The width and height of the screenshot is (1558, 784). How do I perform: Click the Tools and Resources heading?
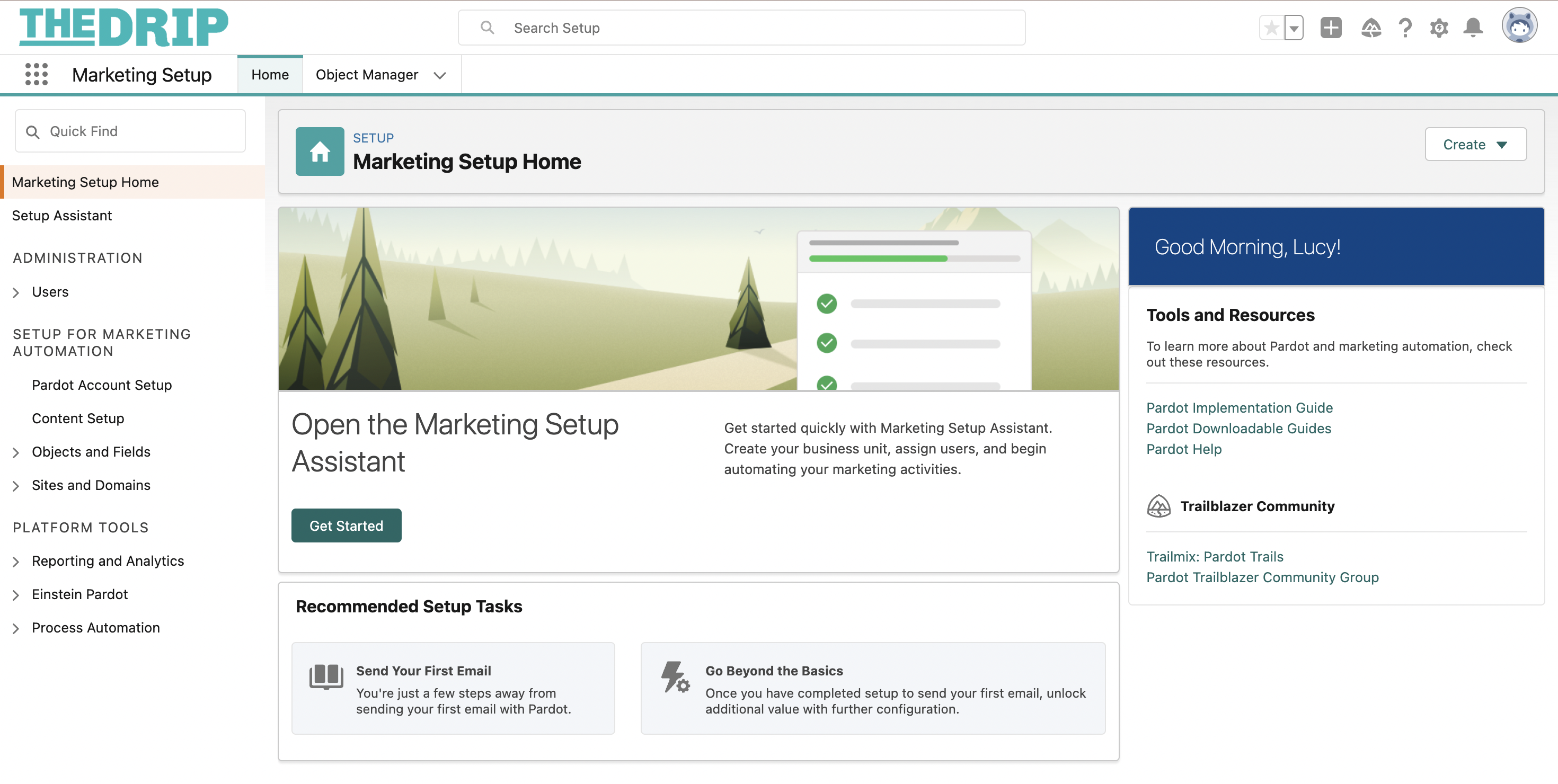pyautogui.click(x=1230, y=316)
